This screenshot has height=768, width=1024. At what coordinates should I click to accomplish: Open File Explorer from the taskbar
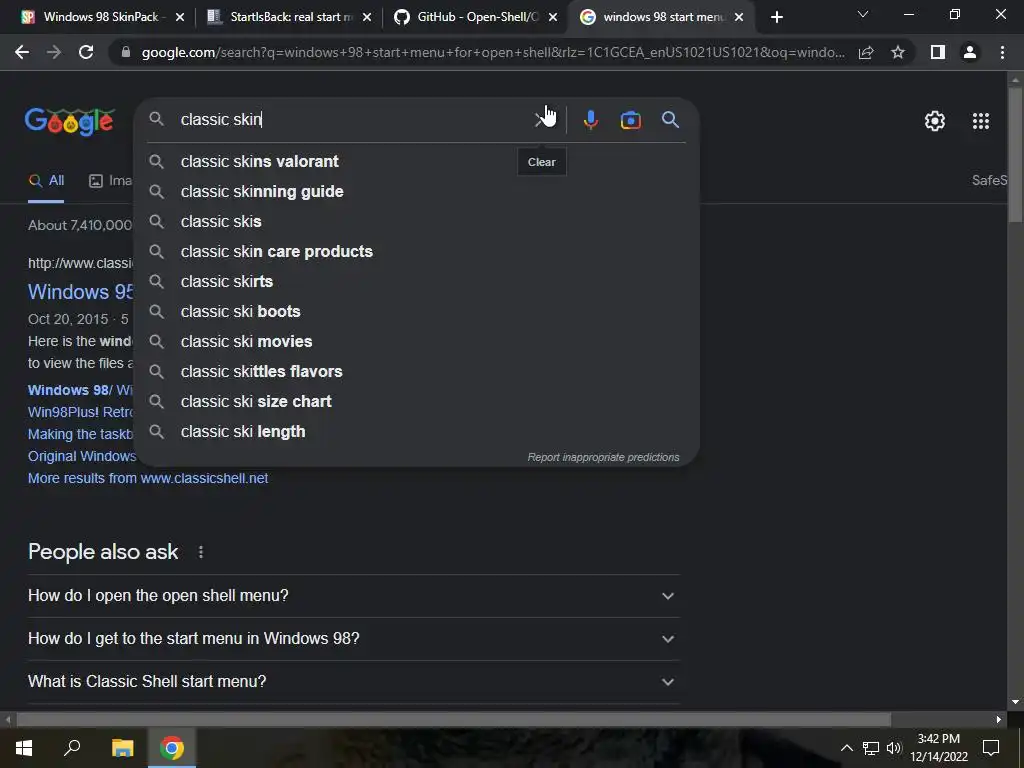[122, 748]
